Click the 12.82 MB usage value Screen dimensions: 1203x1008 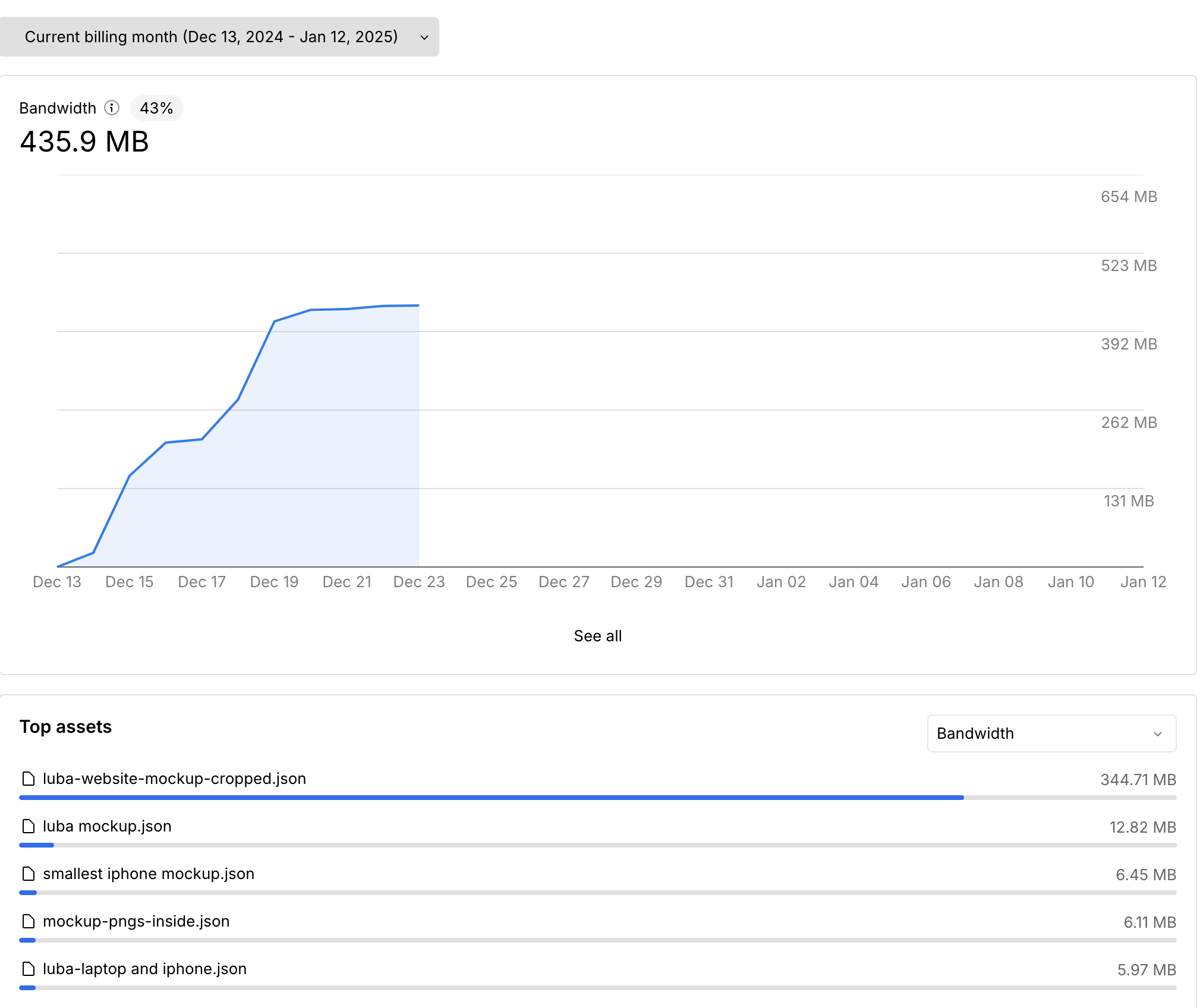click(x=1143, y=827)
